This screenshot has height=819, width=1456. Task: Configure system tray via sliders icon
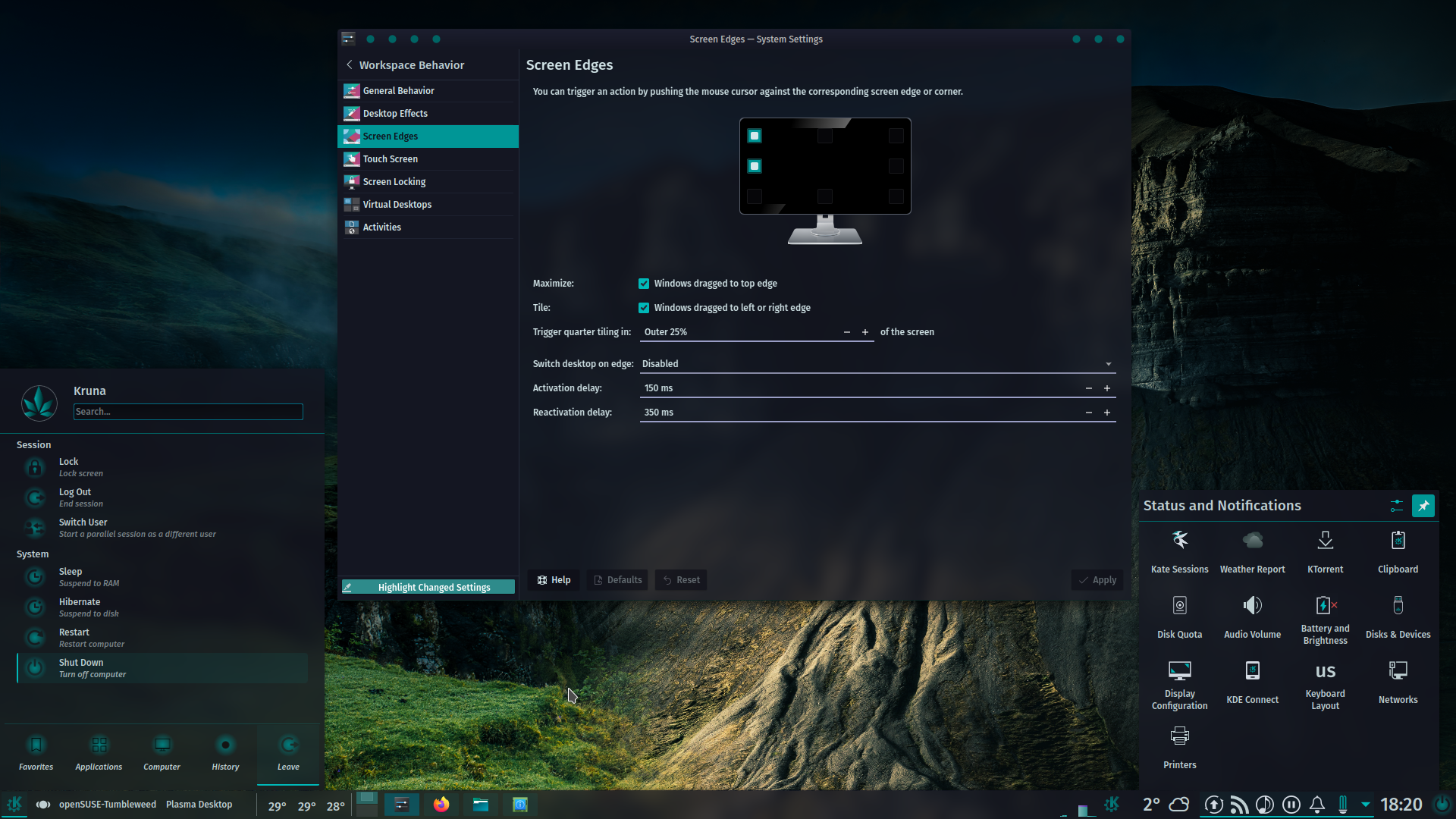(1396, 506)
